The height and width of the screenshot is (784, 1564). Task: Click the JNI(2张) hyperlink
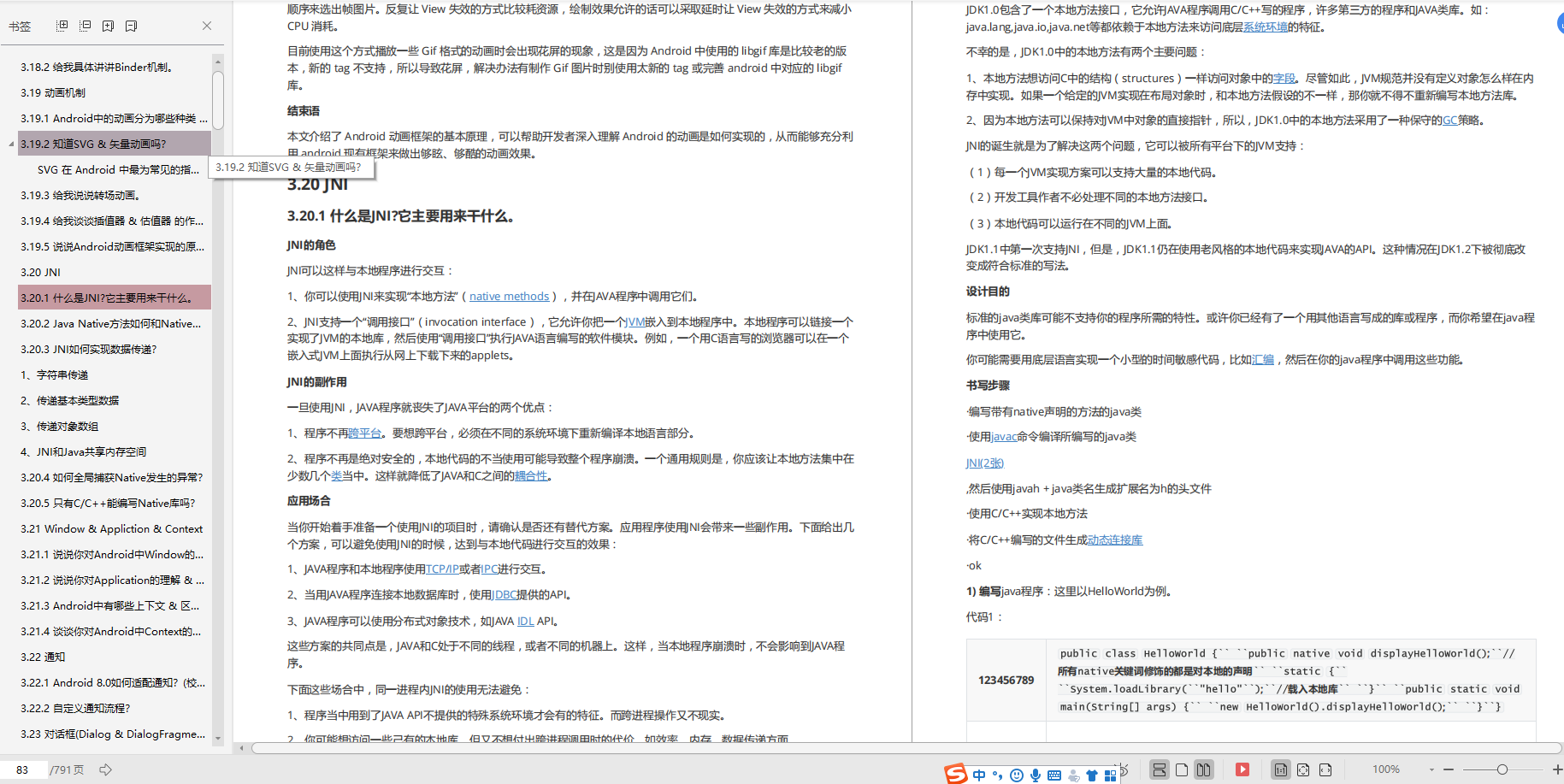pyautogui.click(x=985, y=463)
